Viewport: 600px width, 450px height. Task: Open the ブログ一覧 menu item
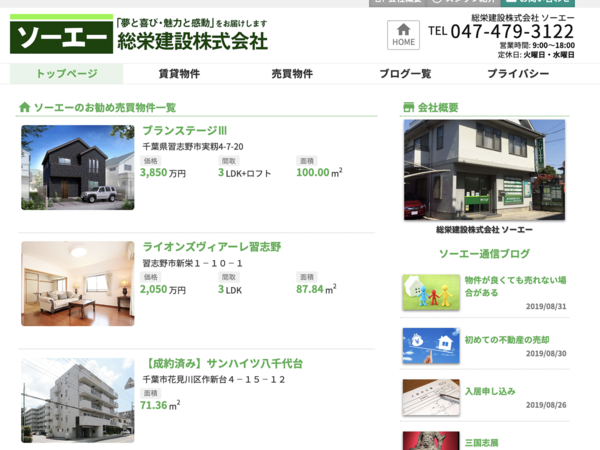click(405, 74)
